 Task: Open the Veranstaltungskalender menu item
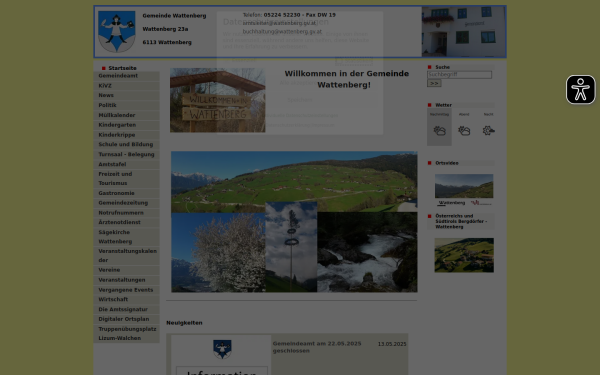pos(126,256)
